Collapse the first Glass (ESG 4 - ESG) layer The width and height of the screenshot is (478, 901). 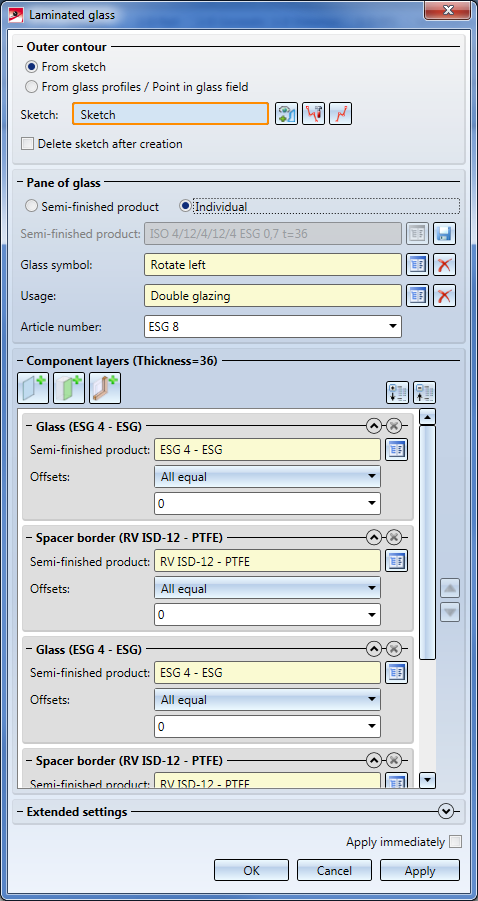[373, 426]
